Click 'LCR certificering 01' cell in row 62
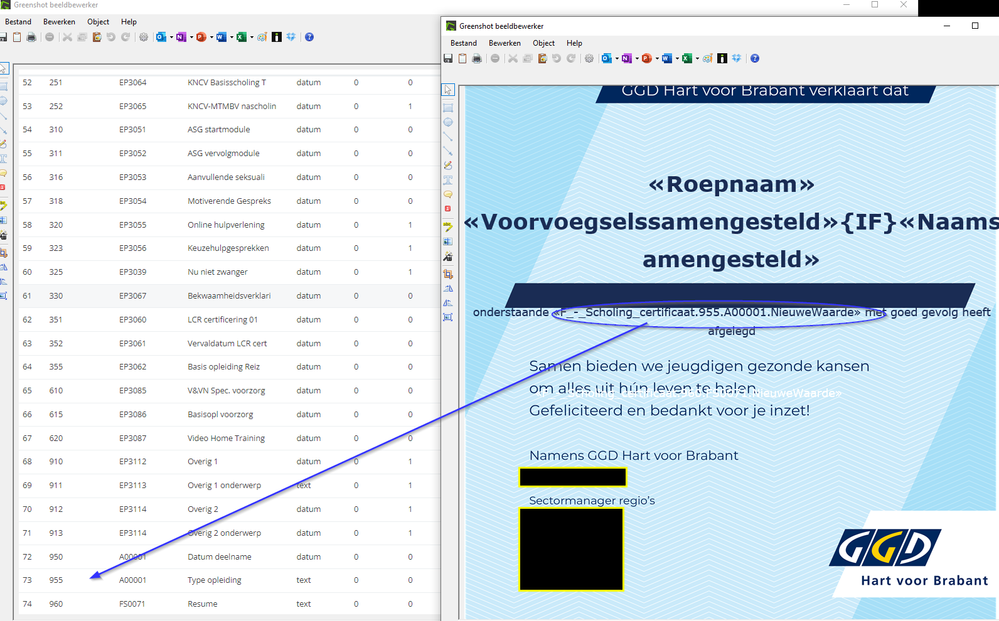This screenshot has width=999, height=621. 222,320
